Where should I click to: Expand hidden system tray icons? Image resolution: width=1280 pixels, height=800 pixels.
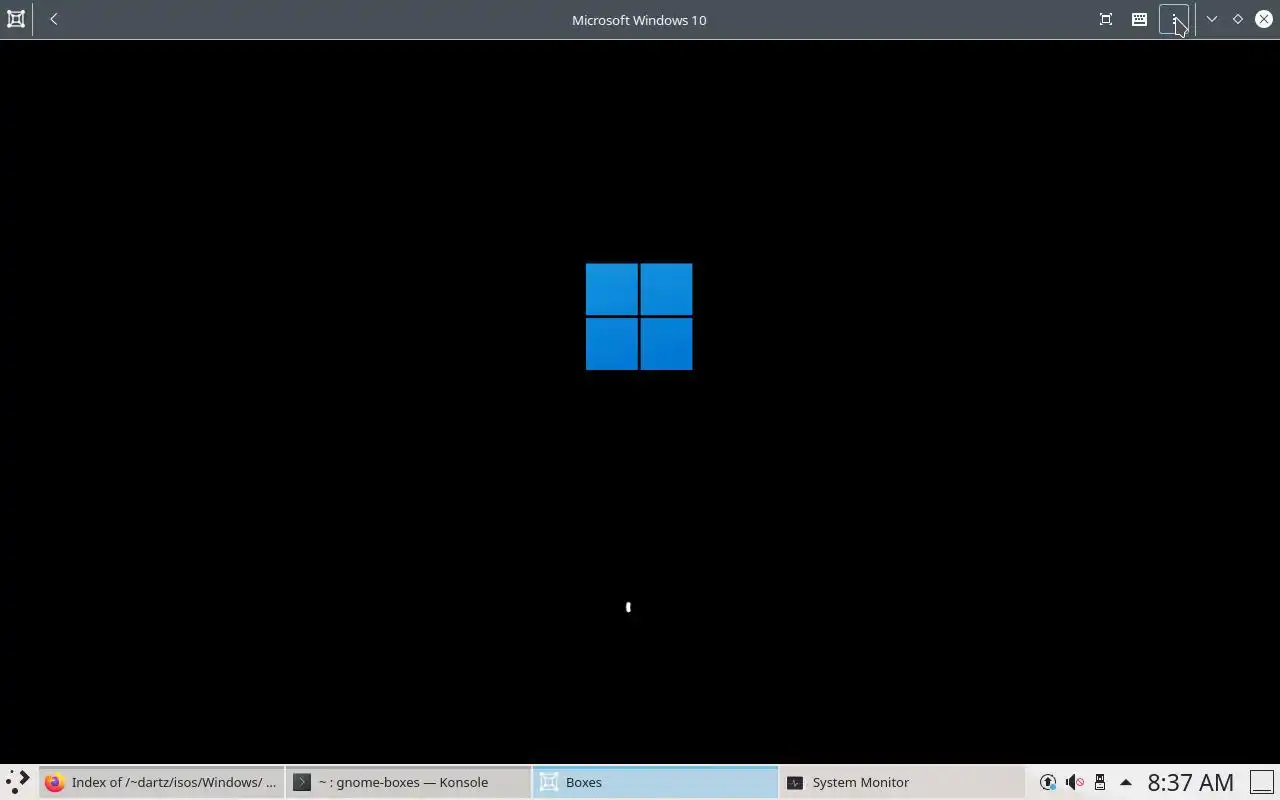tap(1126, 782)
